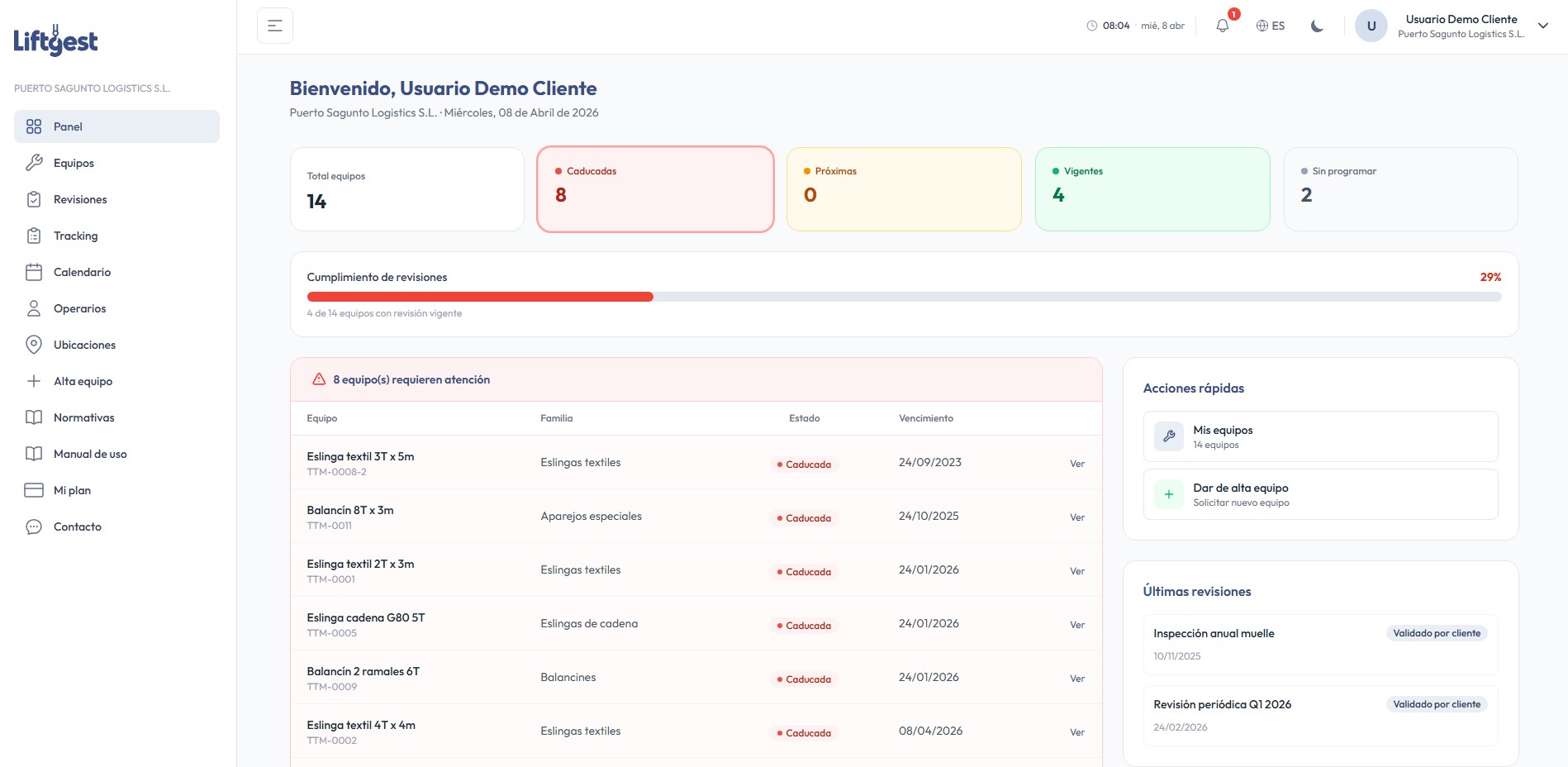Click Ver for Eslinga cadena G80 5T
Viewport: 1568px width, 767px height.
tap(1077, 625)
